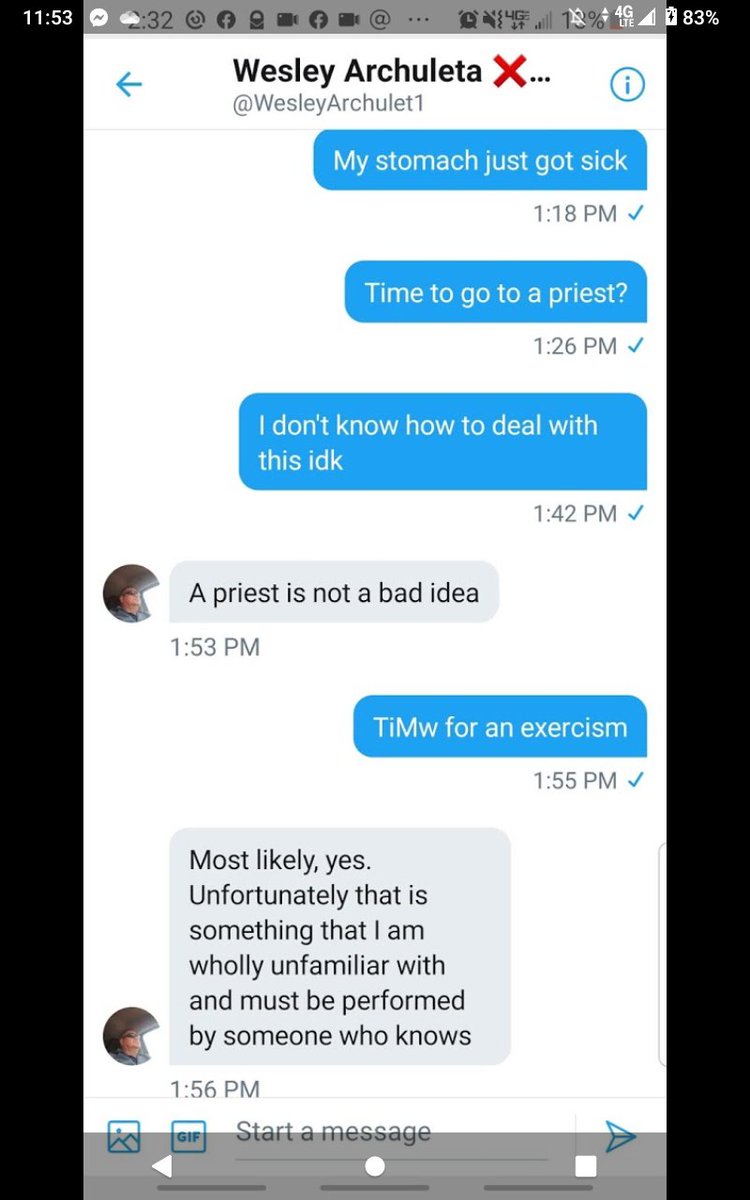Tap the @WesleyArchulet1 handle
Image resolution: width=750 pixels, height=1200 pixels.
click(x=328, y=104)
